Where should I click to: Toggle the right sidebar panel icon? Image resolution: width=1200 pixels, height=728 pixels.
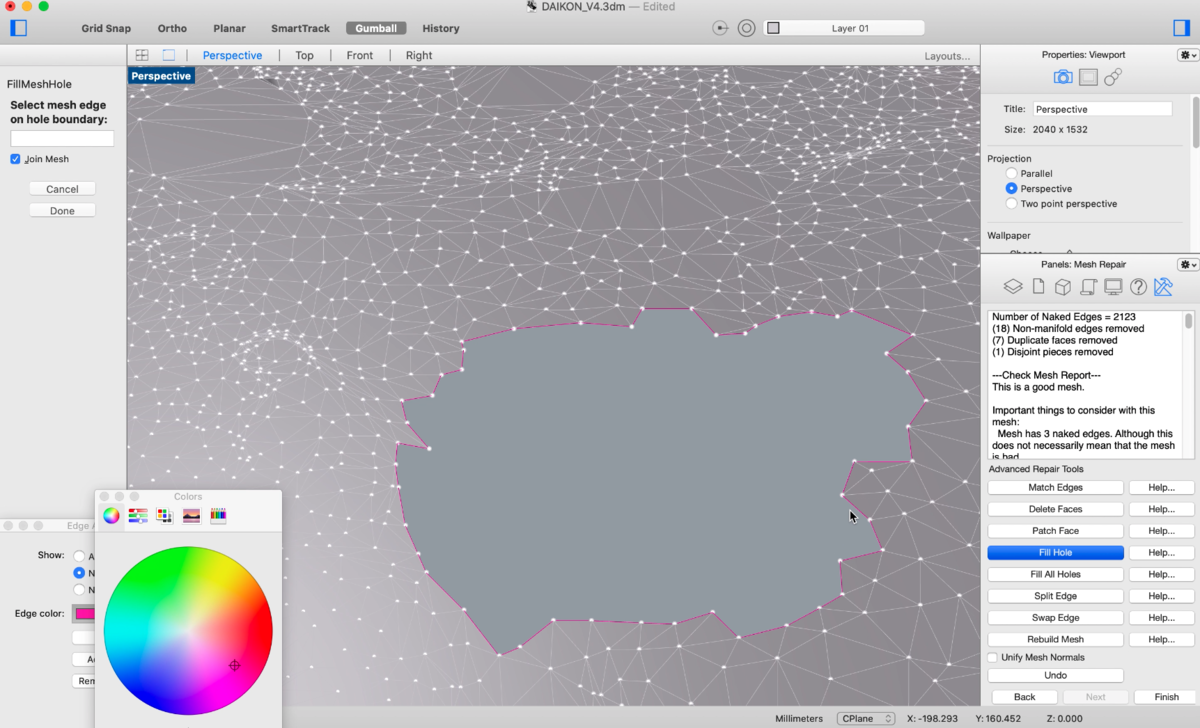[1182, 28]
